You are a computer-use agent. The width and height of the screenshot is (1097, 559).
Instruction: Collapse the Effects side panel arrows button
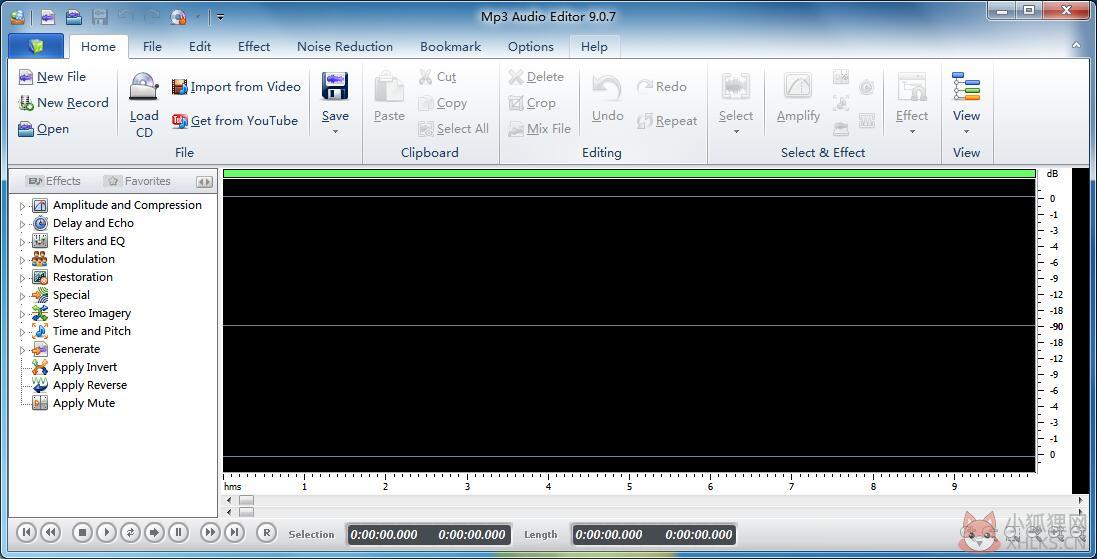204,182
